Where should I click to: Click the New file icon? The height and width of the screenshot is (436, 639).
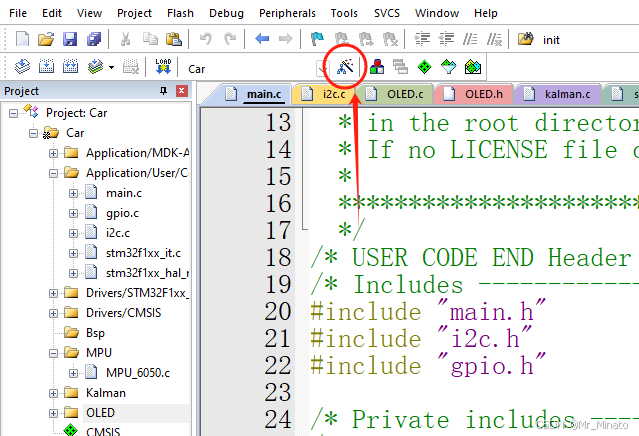tap(22, 39)
